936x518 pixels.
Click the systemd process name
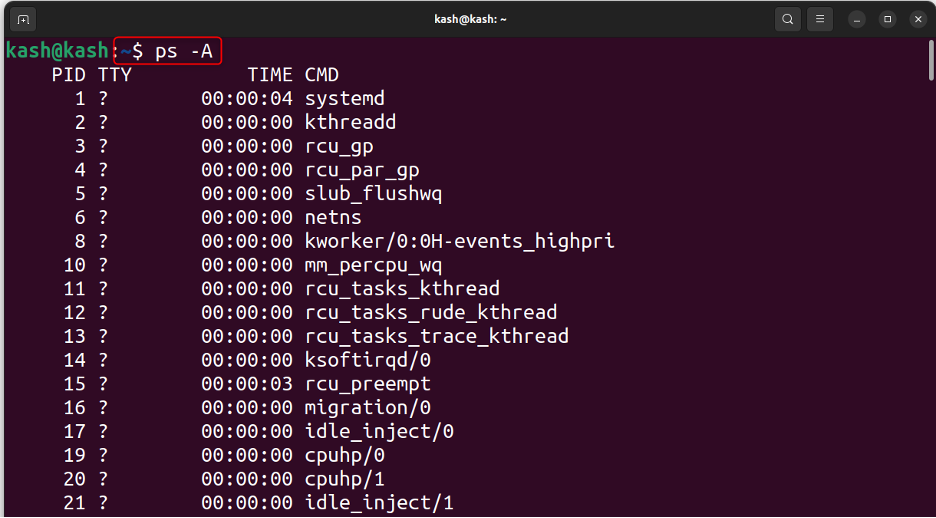point(344,98)
